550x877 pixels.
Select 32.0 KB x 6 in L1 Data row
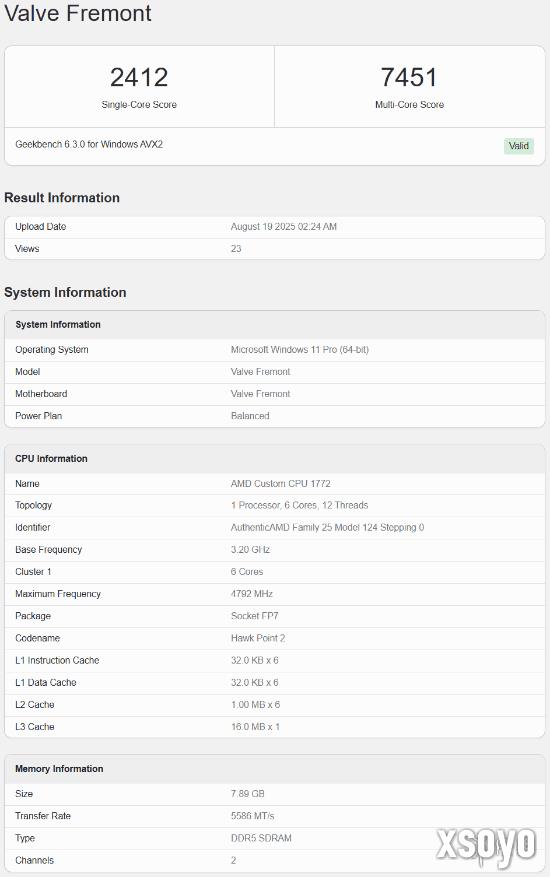pyautogui.click(x=255, y=682)
